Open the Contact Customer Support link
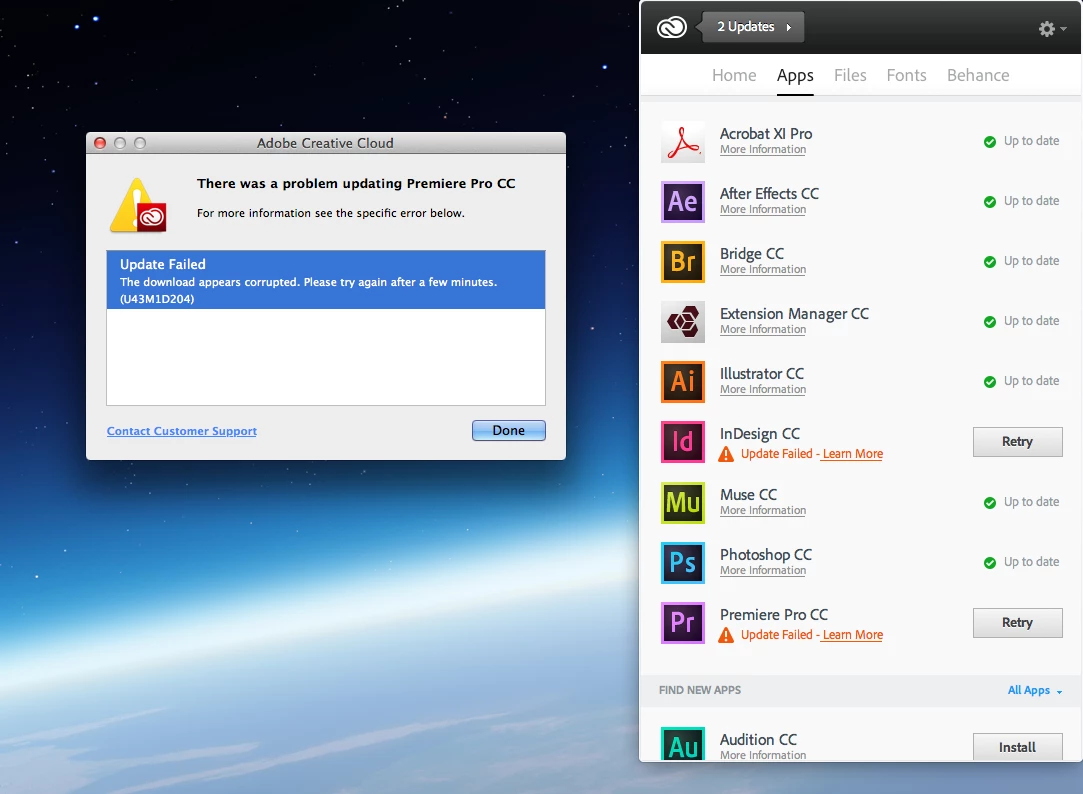This screenshot has height=794, width=1083. [x=182, y=431]
